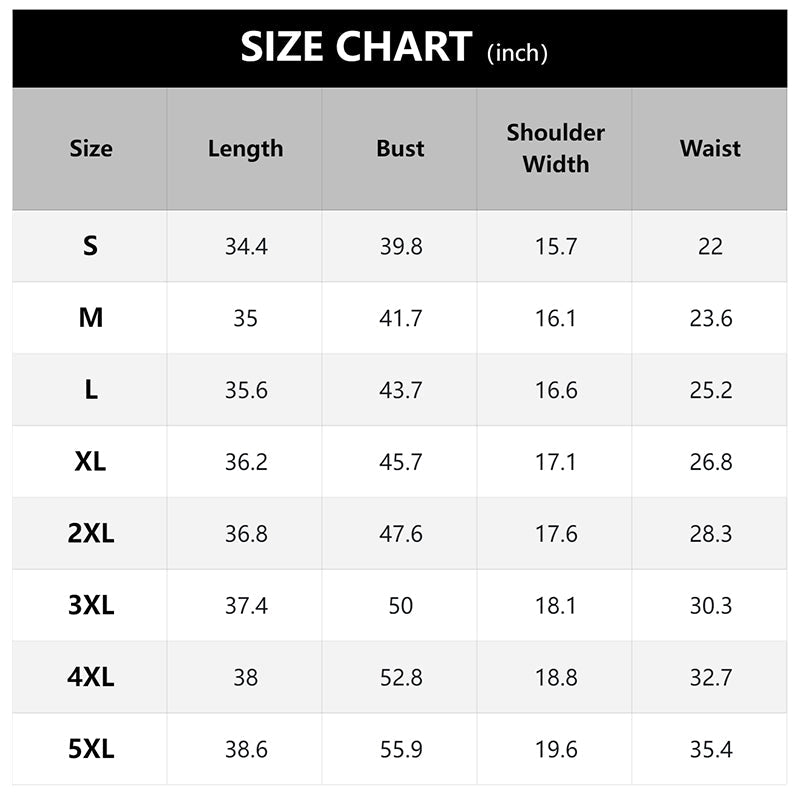Image resolution: width=800 pixels, height=800 pixels.
Task: Select the S size row label
Action: [91, 246]
